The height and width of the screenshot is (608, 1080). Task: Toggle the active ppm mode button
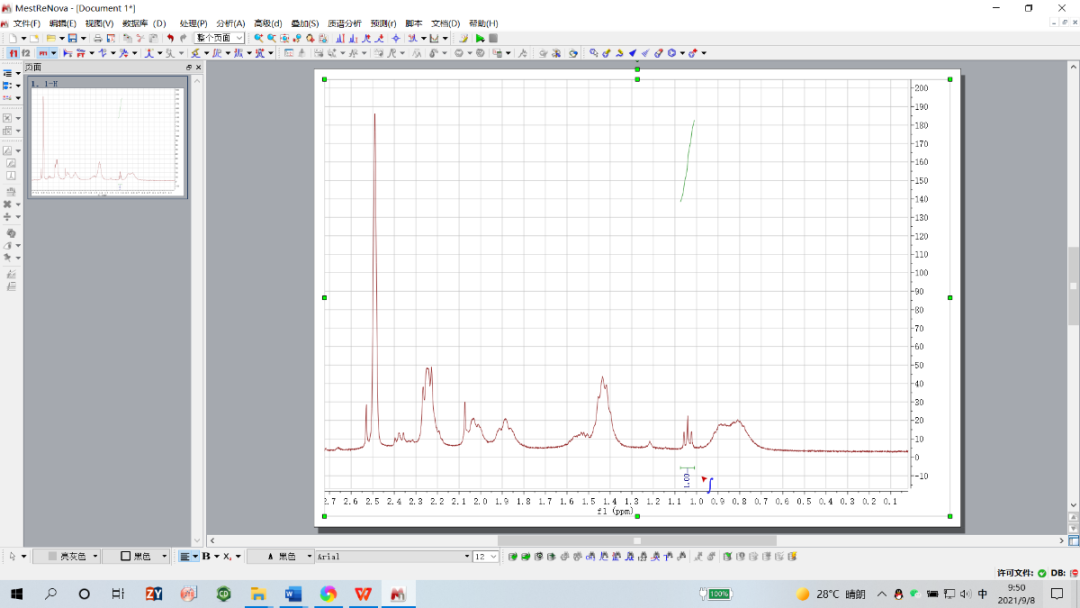43,53
